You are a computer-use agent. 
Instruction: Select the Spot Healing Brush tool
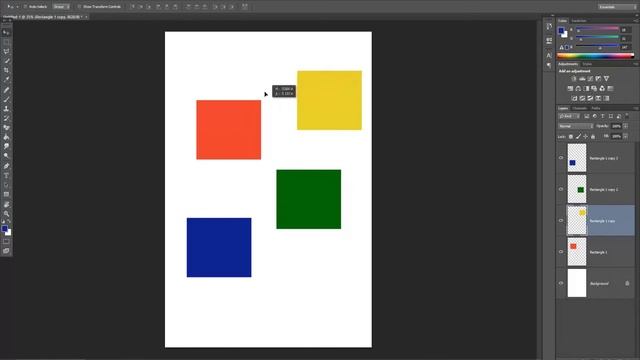tap(6, 90)
